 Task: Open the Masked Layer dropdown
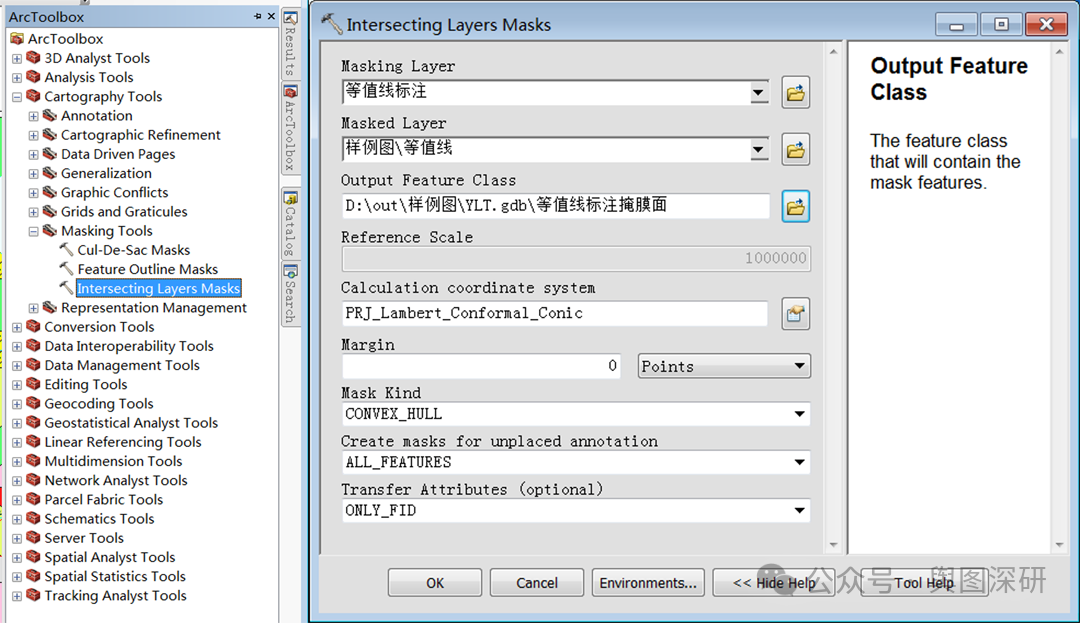point(758,149)
